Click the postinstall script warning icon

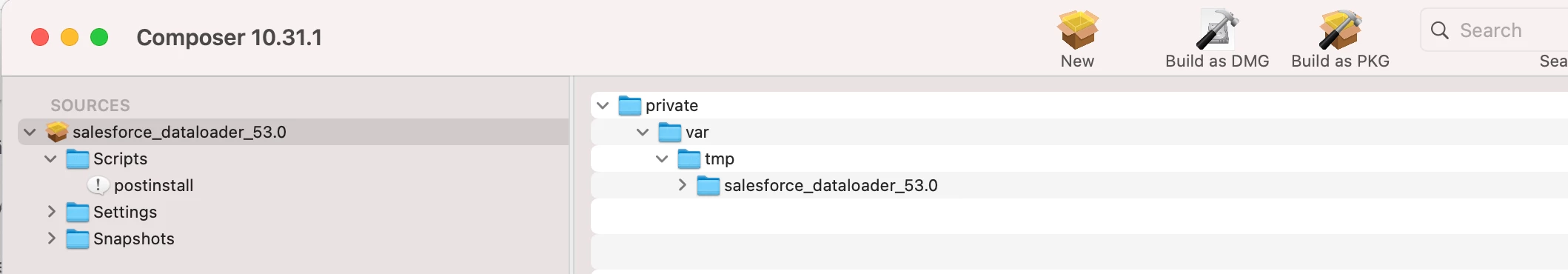tap(98, 185)
